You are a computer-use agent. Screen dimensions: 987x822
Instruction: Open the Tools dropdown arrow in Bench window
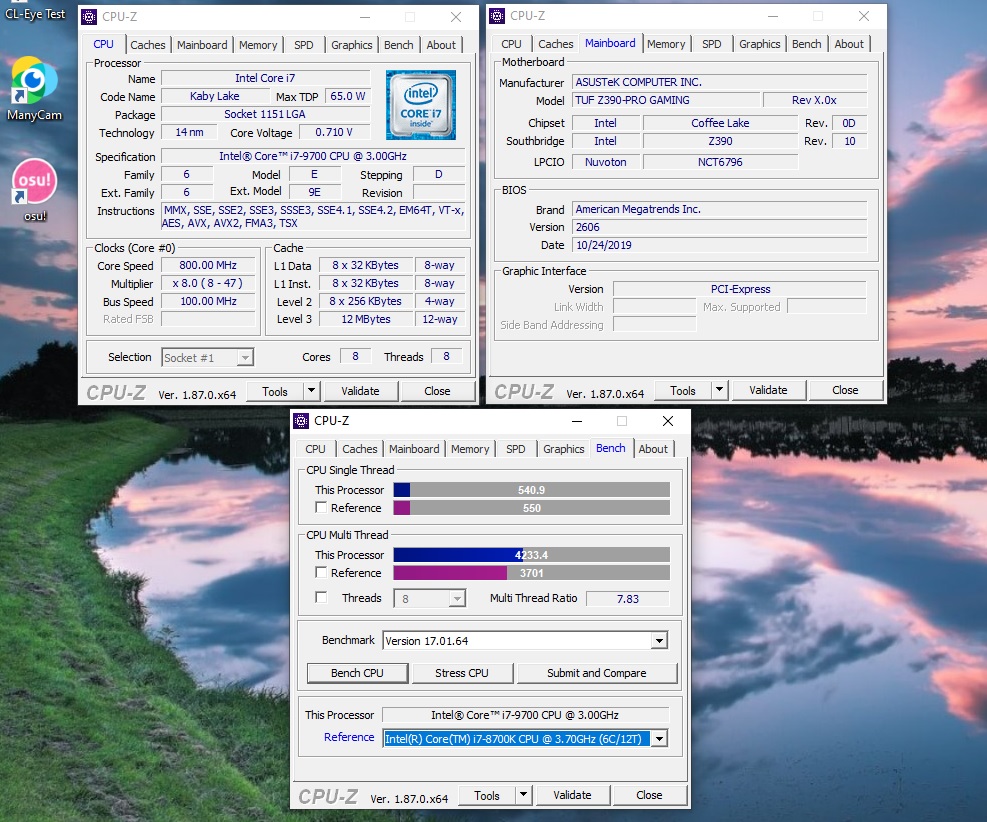pos(523,795)
